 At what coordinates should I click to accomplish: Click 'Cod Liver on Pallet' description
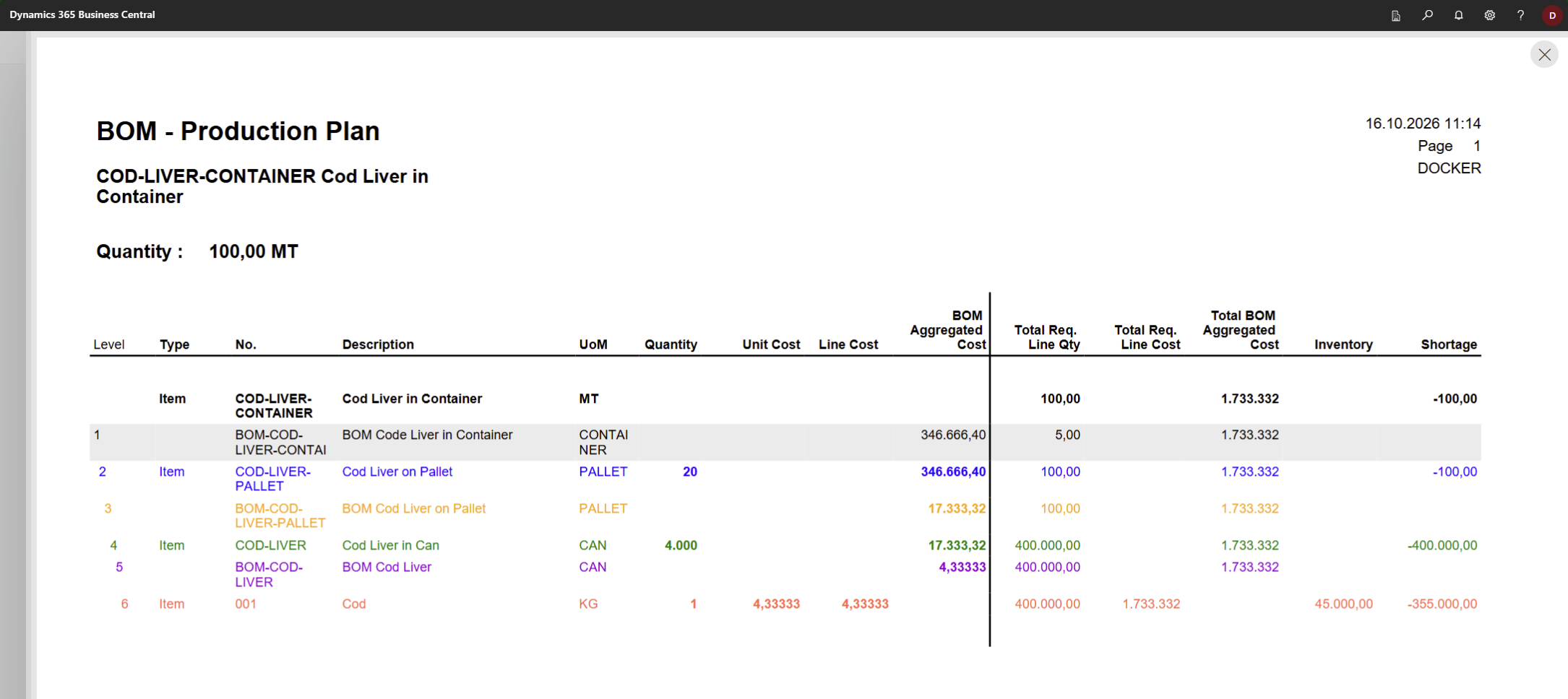point(397,472)
